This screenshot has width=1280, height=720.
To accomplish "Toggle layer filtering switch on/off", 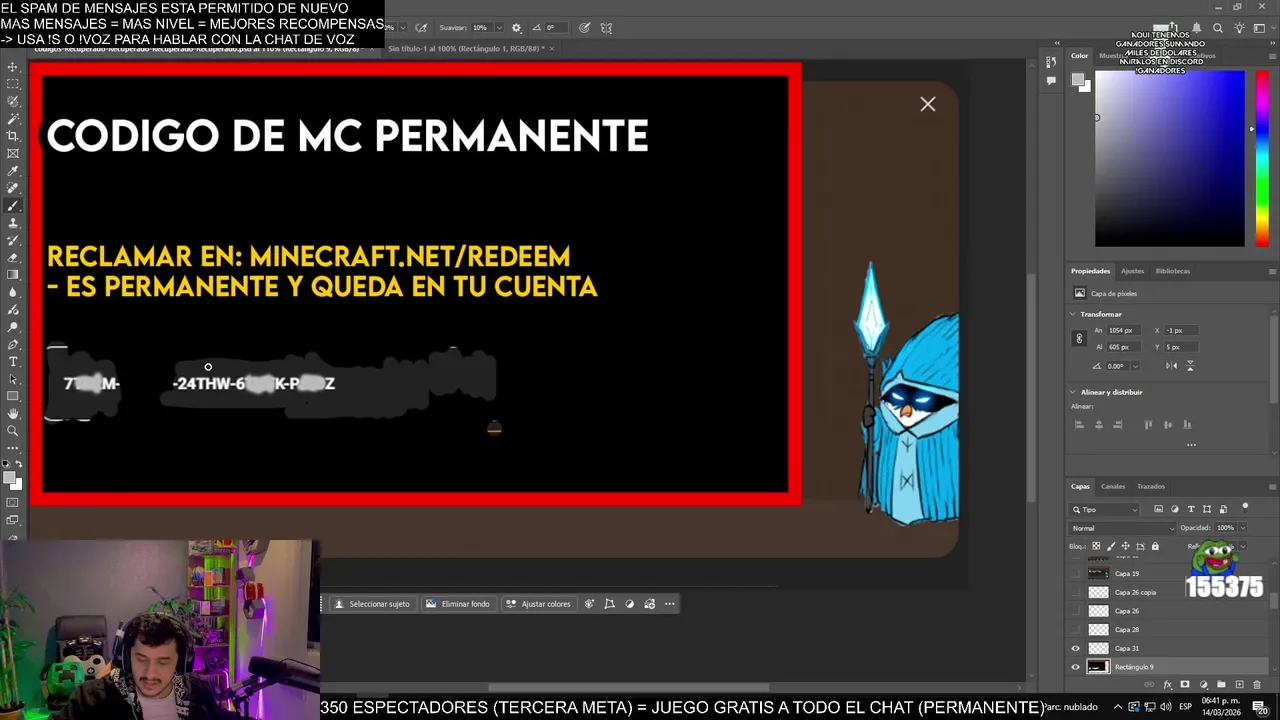I will [x=1245, y=507].
